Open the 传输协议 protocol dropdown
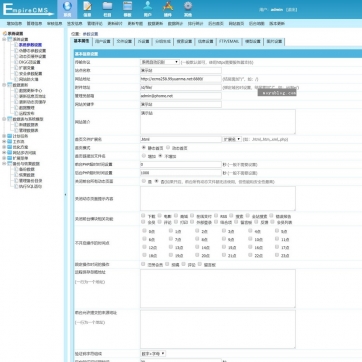The width and height of the screenshot is (362, 362). tap(160, 62)
